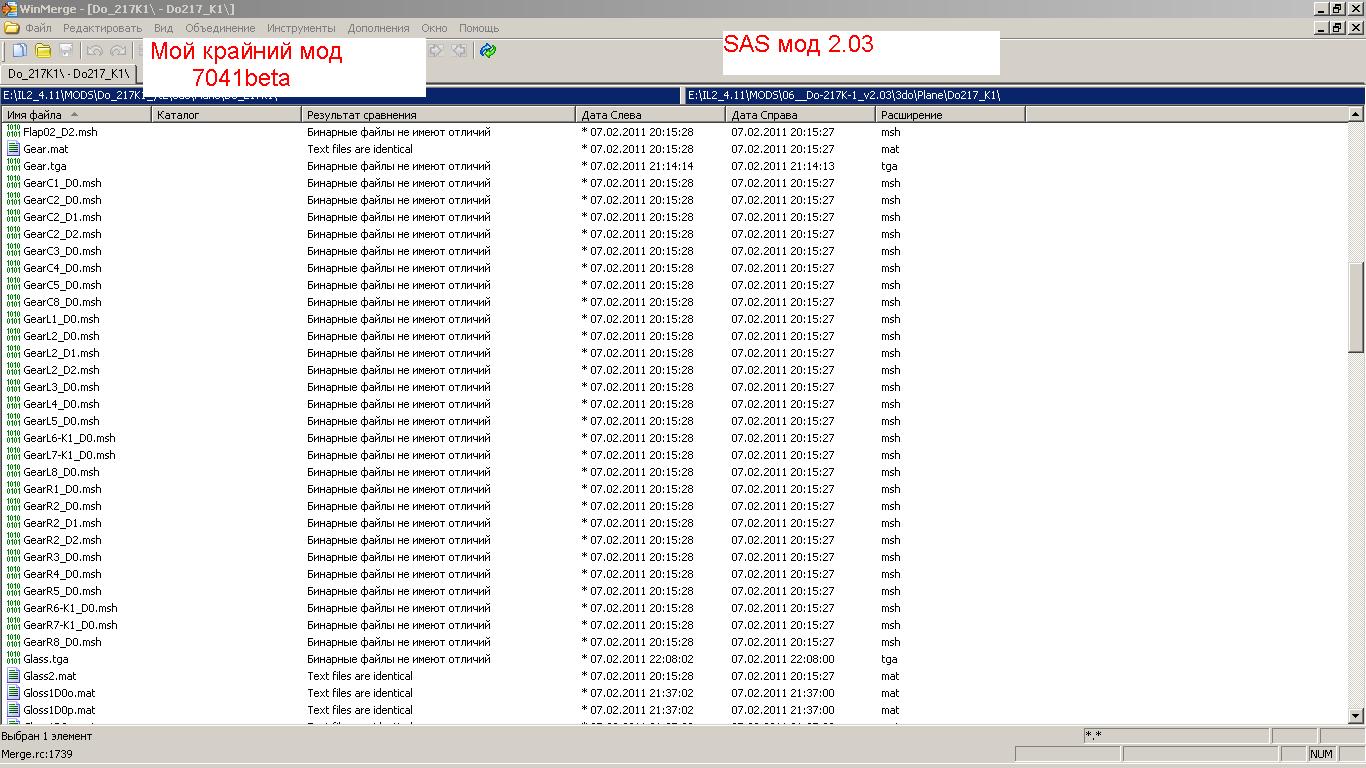The image size is (1366, 768).
Task: Click the NUM indicator in status bar
Action: pyautogui.click(x=1321, y=754)
